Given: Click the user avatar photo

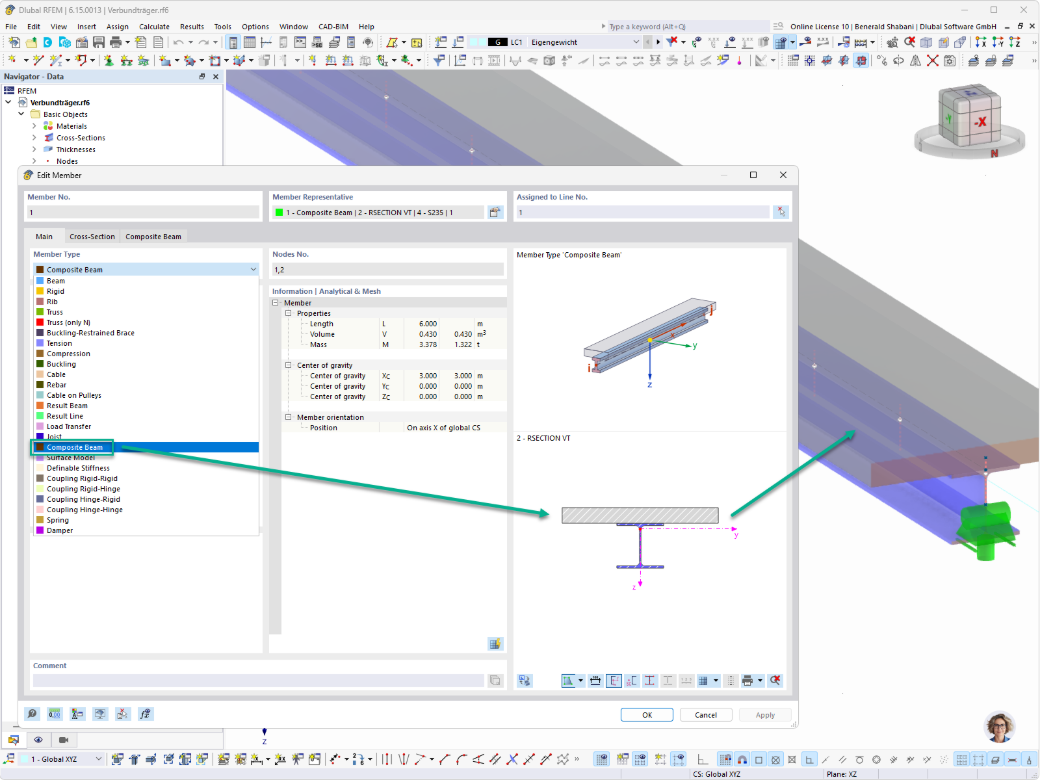Looking at the screenshot, I should pyautogui.click(x=1000, y=728).
